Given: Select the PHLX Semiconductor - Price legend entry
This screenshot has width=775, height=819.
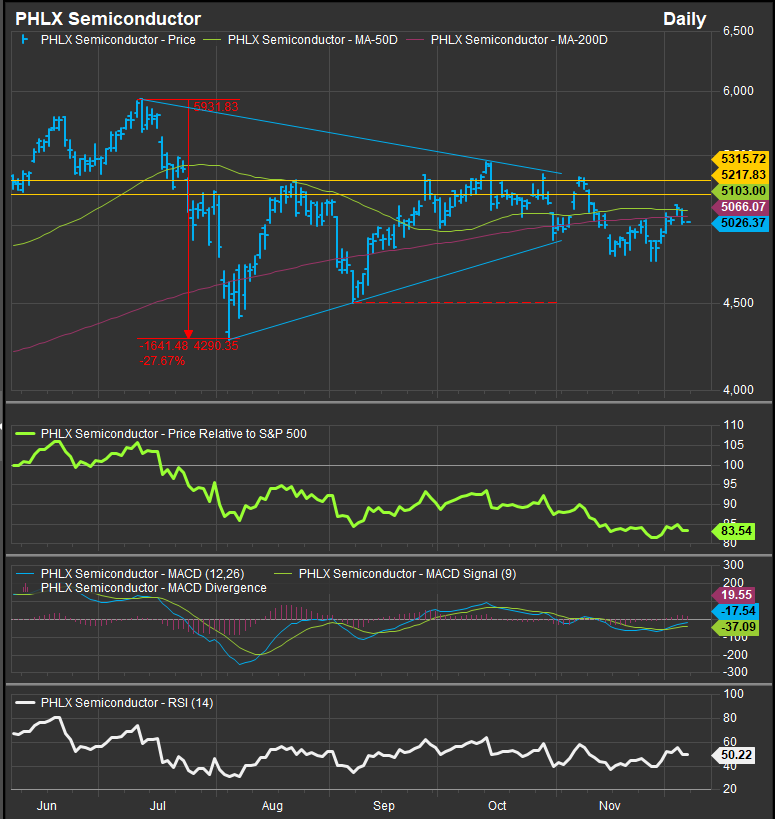Looking at the screenshot, I should (118, 40).
